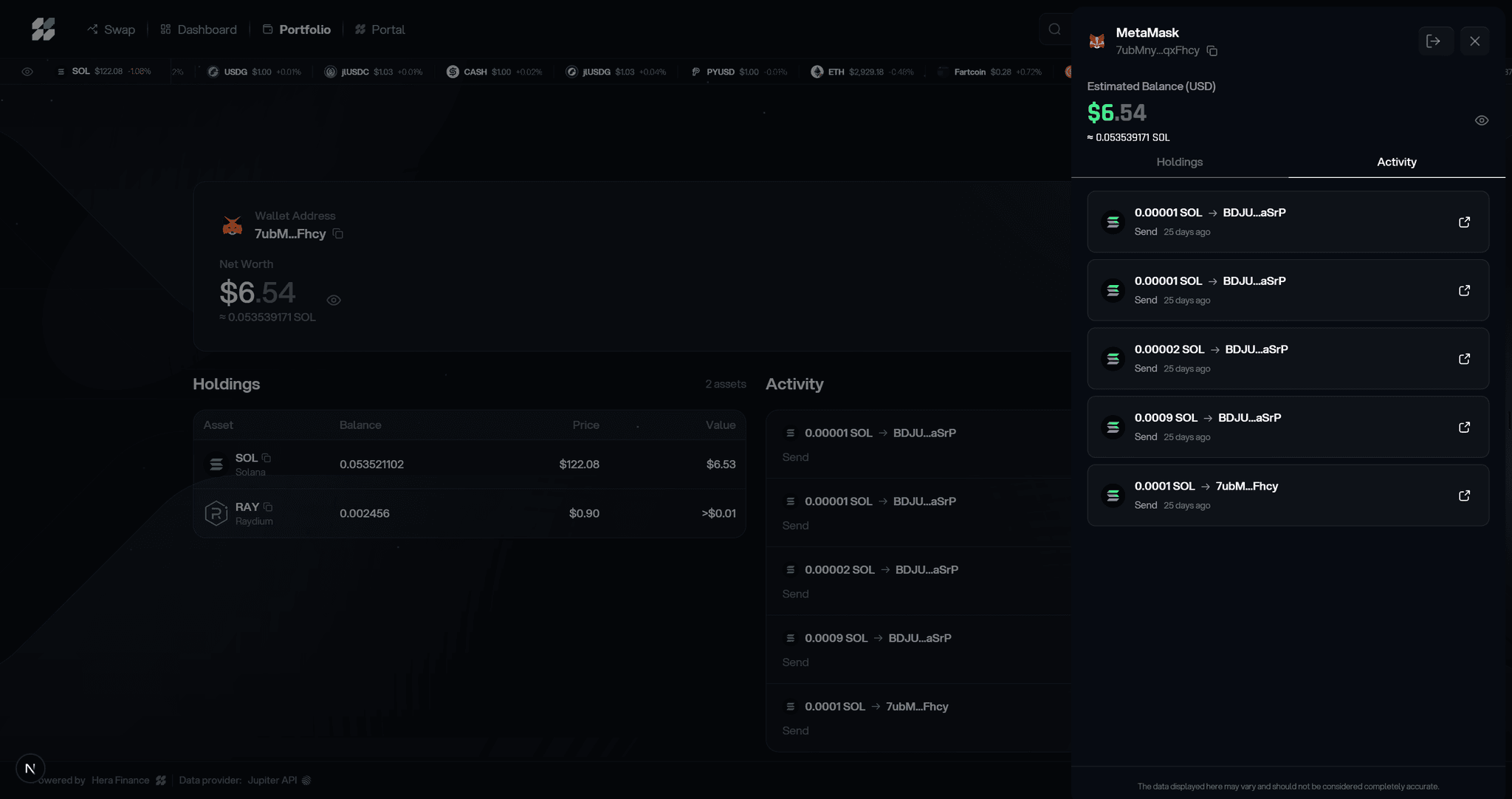Open explorer link for the 0.0009 SOL send
1512x799 pixels.
pyautogui.click(x=1465, y=427)
